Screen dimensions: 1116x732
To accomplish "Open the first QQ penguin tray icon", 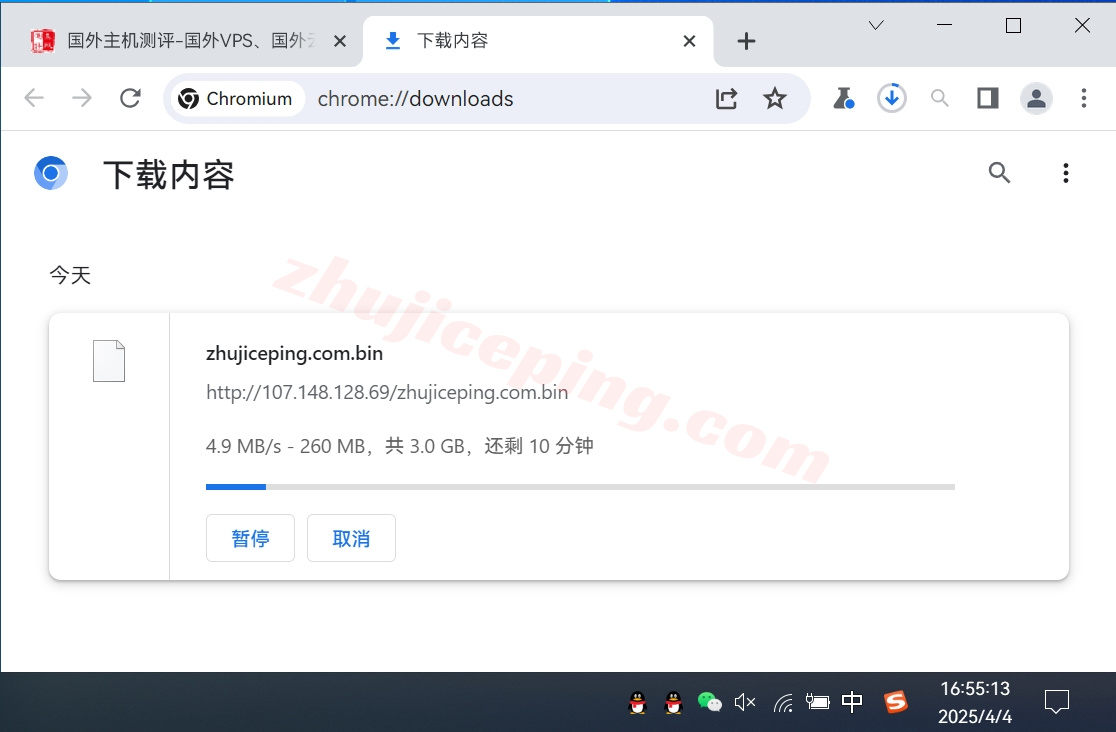I will [638, 703].
